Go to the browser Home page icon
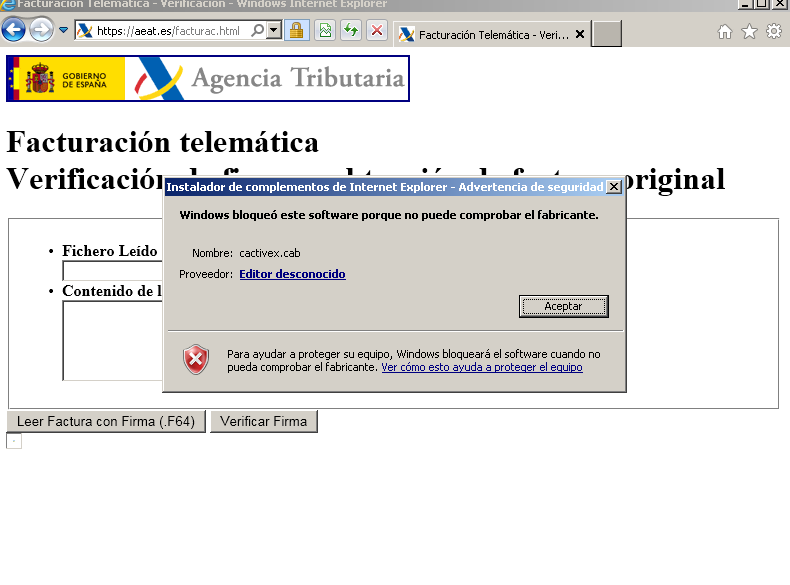790x585 pixels. point(725,32)
